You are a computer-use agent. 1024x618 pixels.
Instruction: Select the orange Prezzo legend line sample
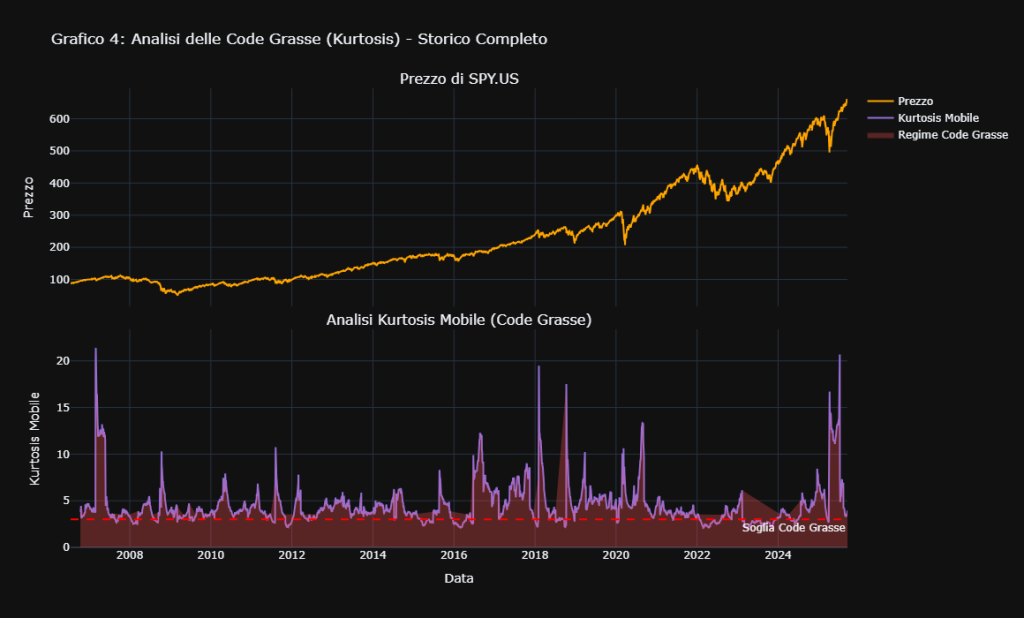pyautogui.click(x=879, y=101)
